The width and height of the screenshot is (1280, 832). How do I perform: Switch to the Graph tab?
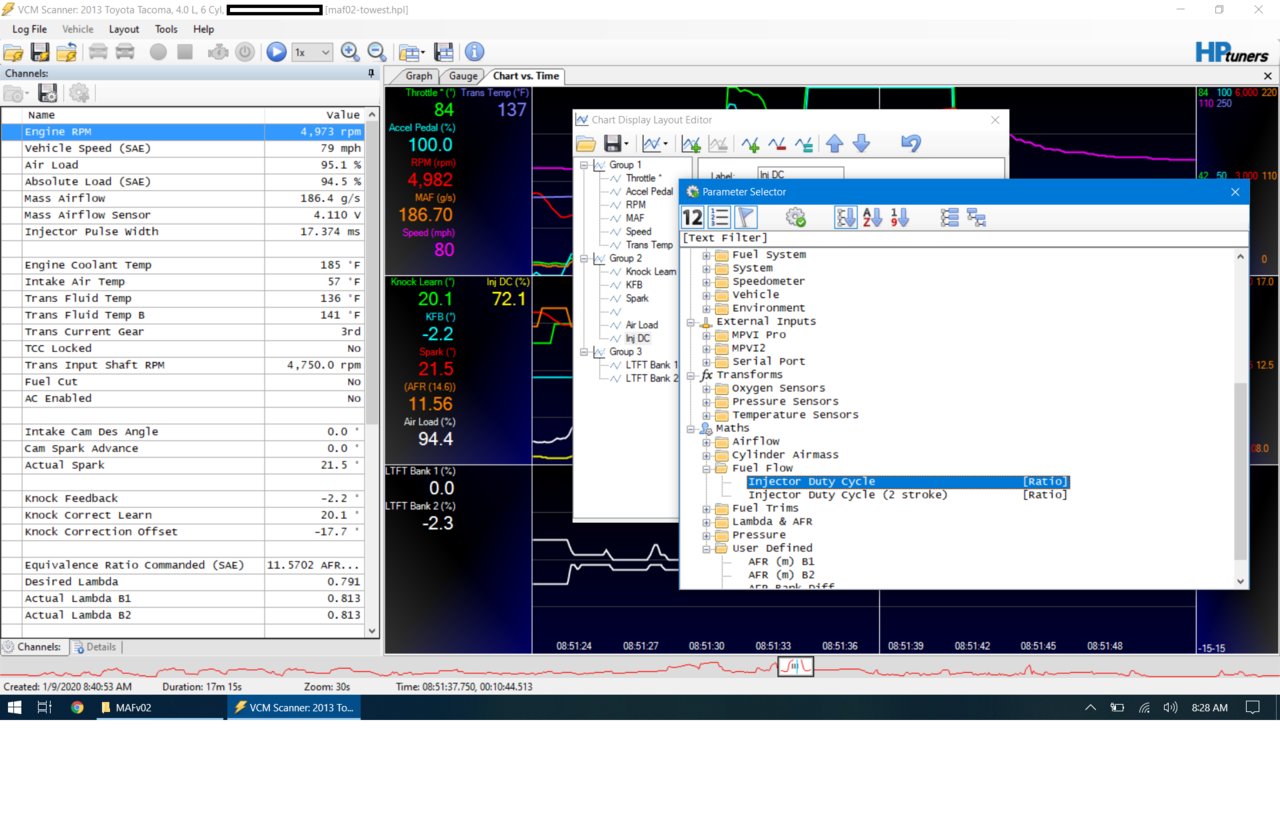point(419,76)
